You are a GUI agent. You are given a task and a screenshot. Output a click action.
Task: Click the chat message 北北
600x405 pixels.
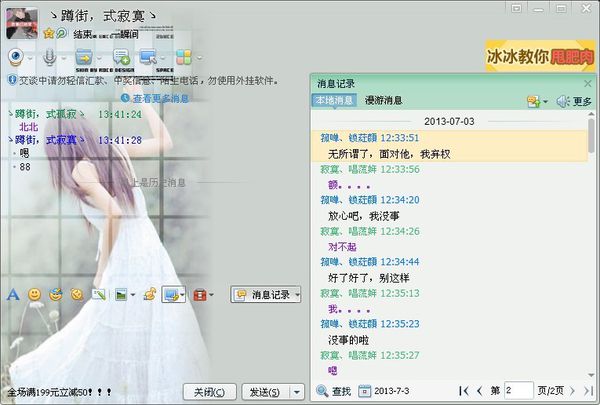pyautogui.click(x=29, y=127)
